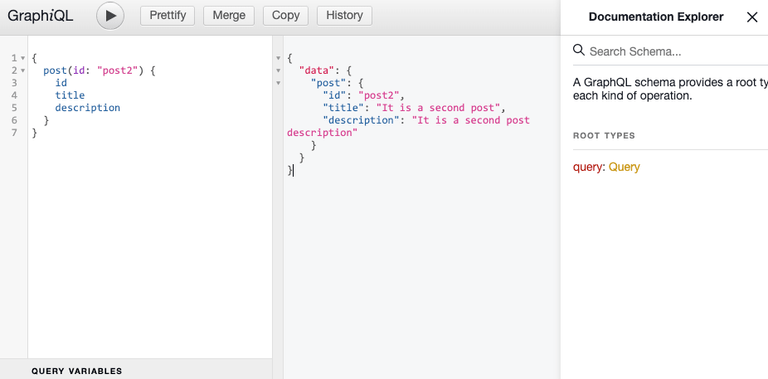Click the search magnifier icon in docs
768x379 pixels.
[x=579, y=50]
